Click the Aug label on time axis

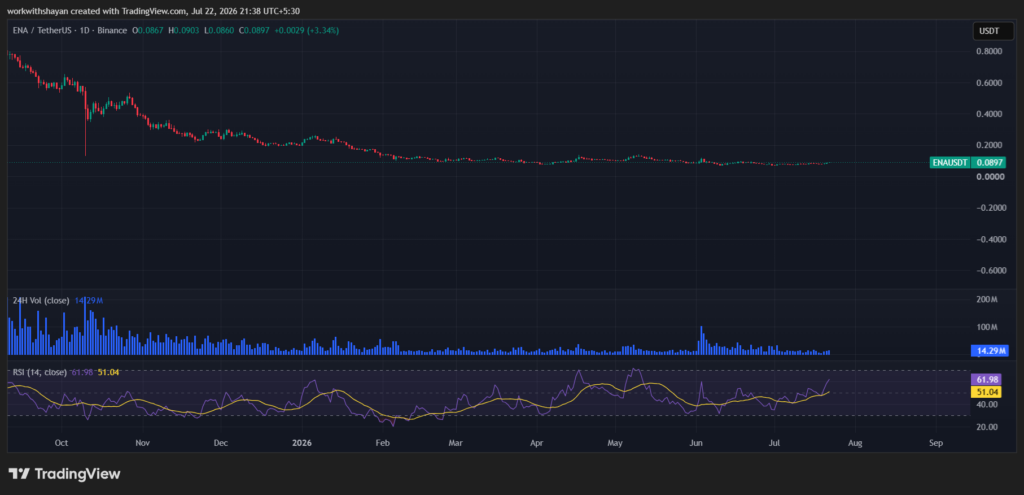point(855,443)
